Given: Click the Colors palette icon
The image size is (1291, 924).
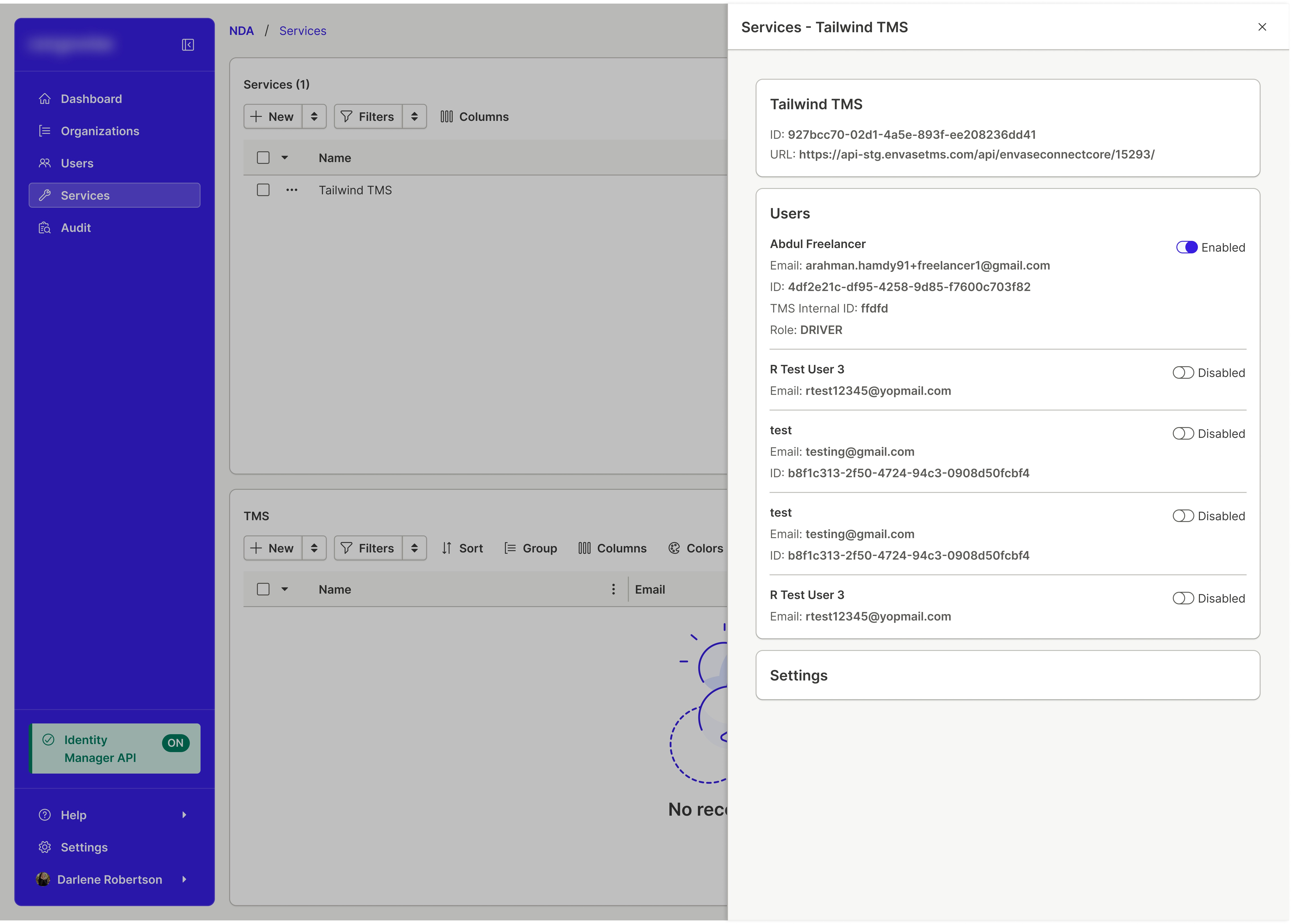Looking at the screenshot, I should click(x=674, y=548).
